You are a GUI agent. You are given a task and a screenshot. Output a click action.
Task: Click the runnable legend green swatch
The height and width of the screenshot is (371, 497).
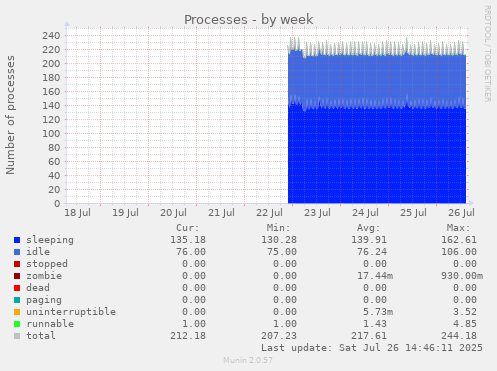coord(17,324)
